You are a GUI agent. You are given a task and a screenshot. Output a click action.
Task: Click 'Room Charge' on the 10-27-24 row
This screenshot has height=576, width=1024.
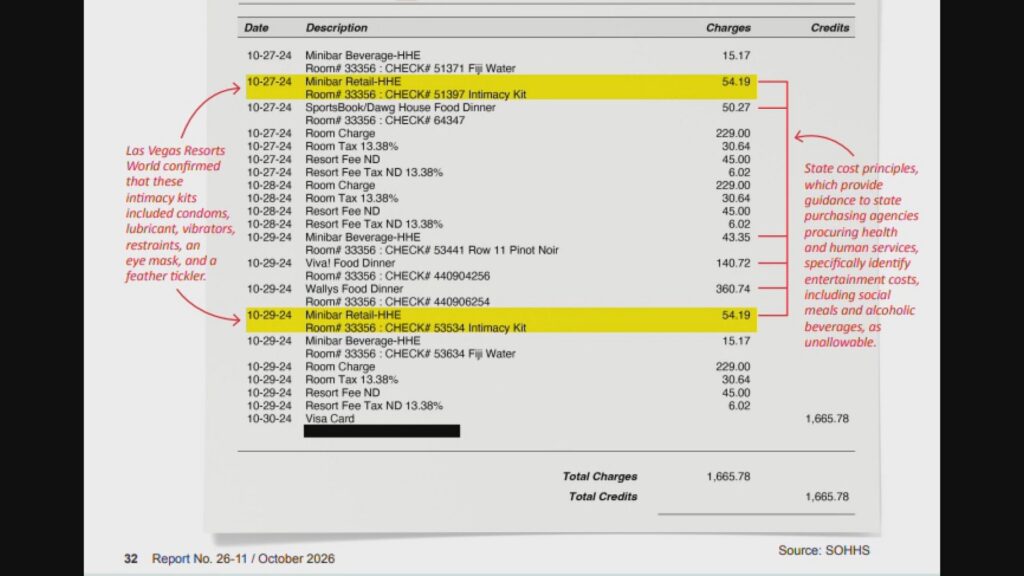tap(340, 133)
